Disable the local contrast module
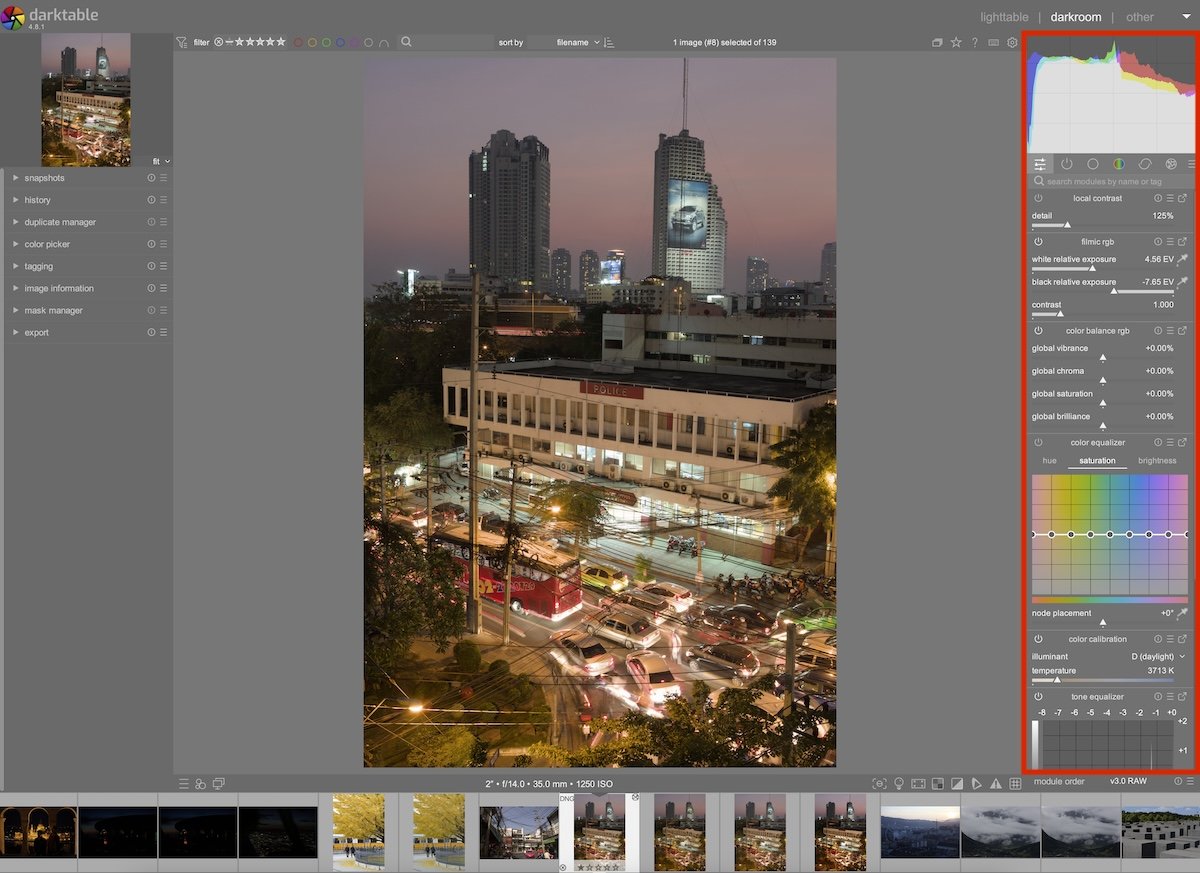The height and width of the screenshot is (873, 1200). tap(1039, 198)
